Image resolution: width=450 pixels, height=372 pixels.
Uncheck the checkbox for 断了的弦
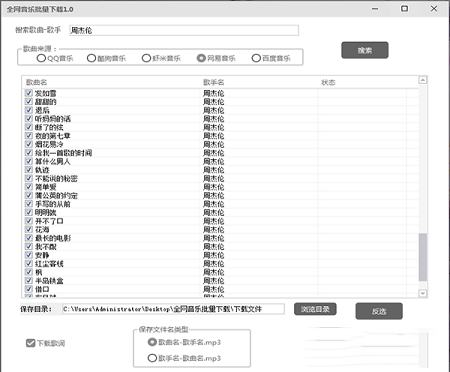tap(29, 127)
